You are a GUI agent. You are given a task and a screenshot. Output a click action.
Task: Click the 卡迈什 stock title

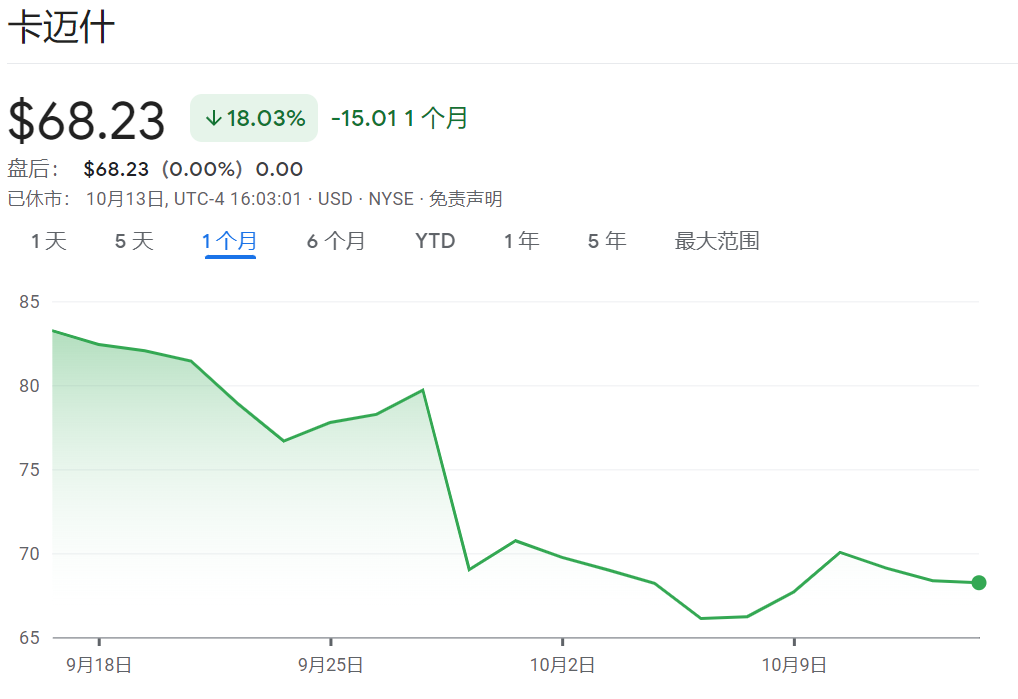point(61,28)
